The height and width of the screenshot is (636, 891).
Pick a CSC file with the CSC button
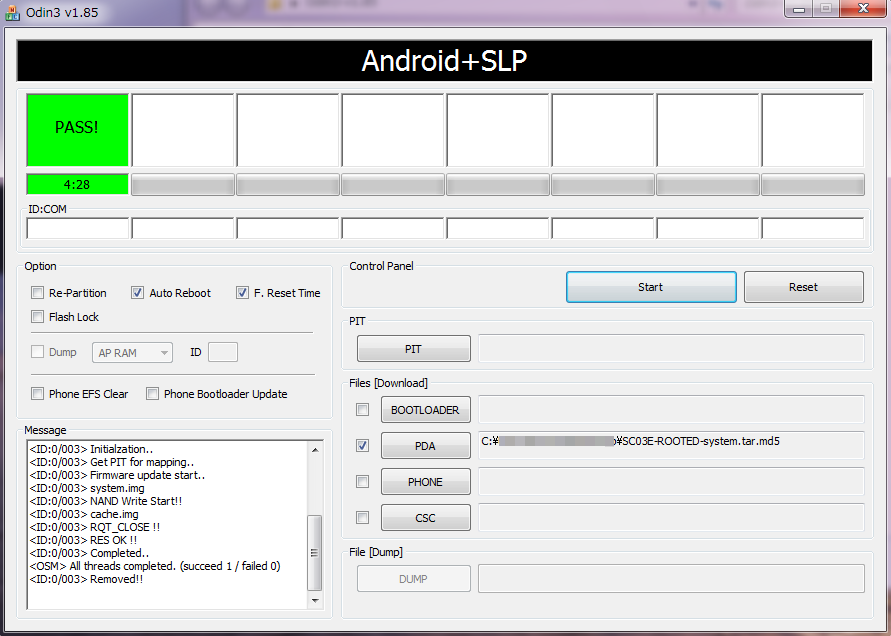click(x=426, y=518)
